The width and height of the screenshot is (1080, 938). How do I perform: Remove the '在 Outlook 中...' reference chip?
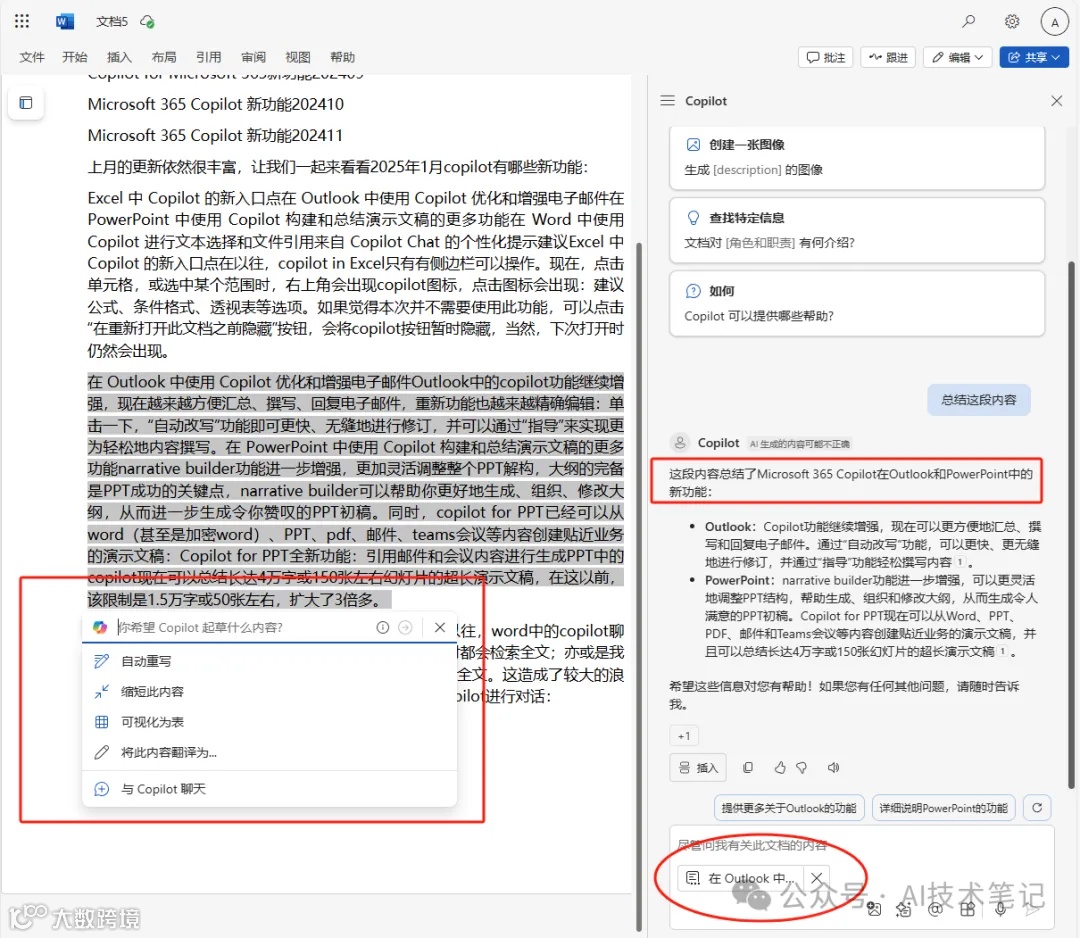[817, 877]
